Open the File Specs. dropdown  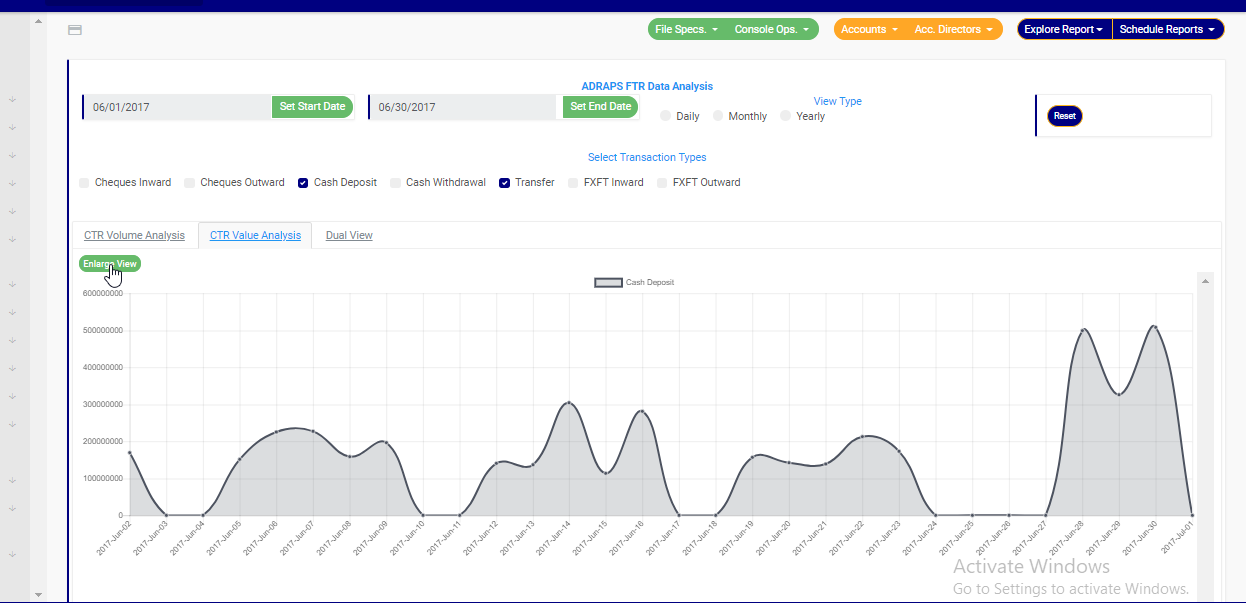686,30
